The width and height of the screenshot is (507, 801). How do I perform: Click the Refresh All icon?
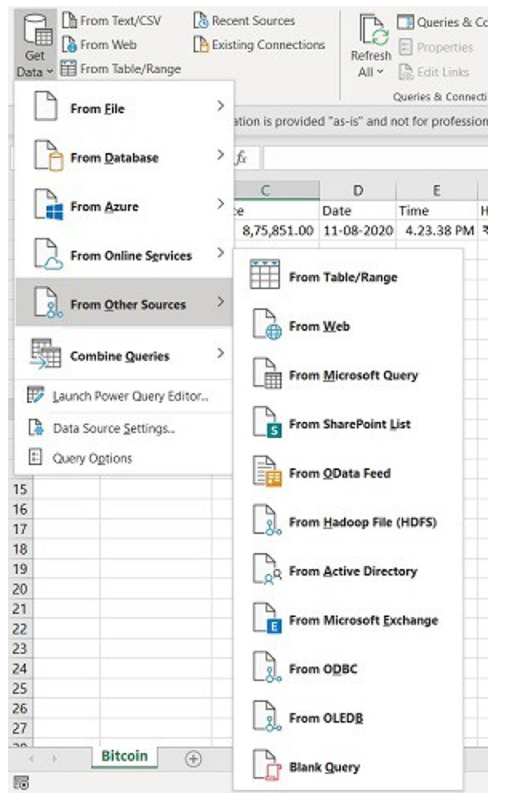pyautogui.click(x=374, y=30)
